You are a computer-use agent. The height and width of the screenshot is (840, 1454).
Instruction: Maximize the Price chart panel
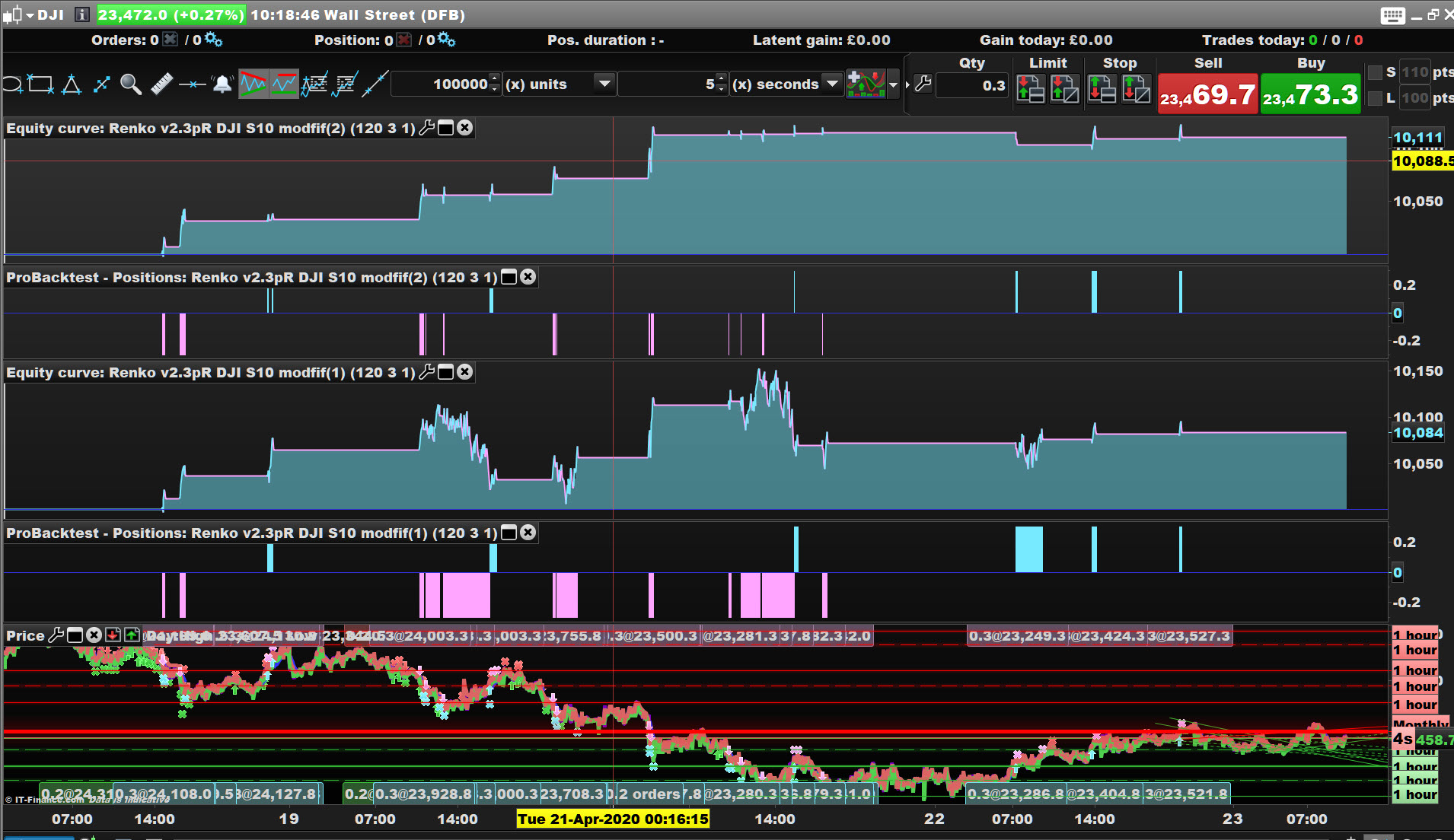pos(75,635)
